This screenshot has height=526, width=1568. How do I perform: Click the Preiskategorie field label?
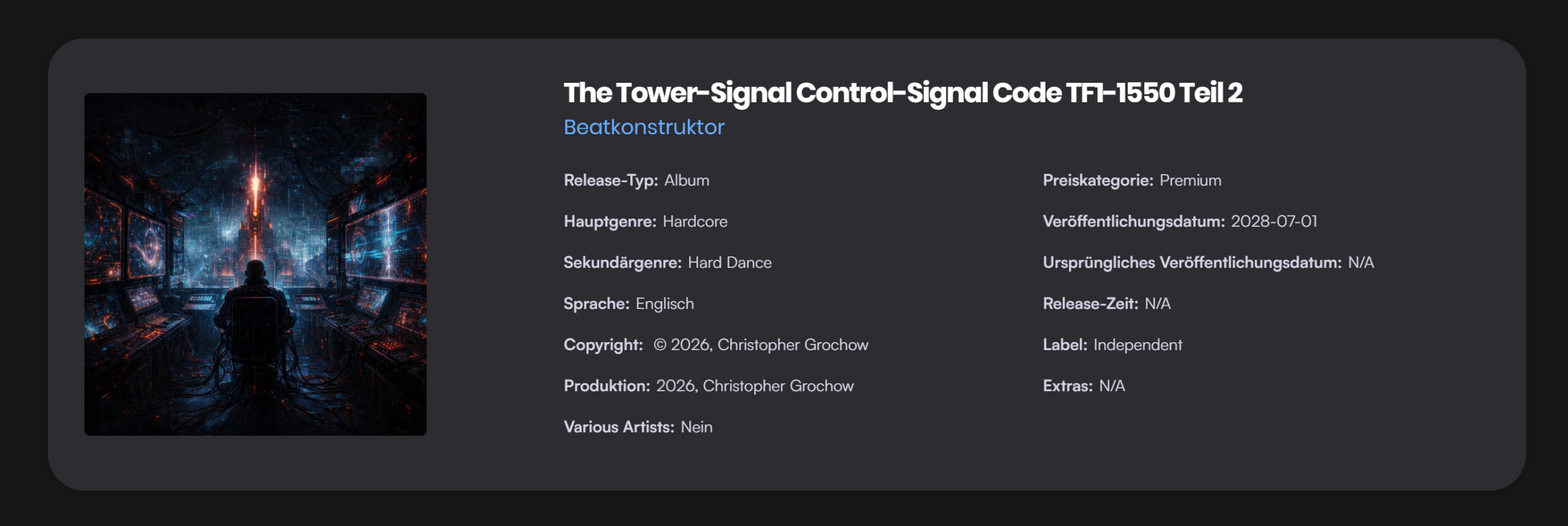pyautogui.click(x=1098, y=180)
